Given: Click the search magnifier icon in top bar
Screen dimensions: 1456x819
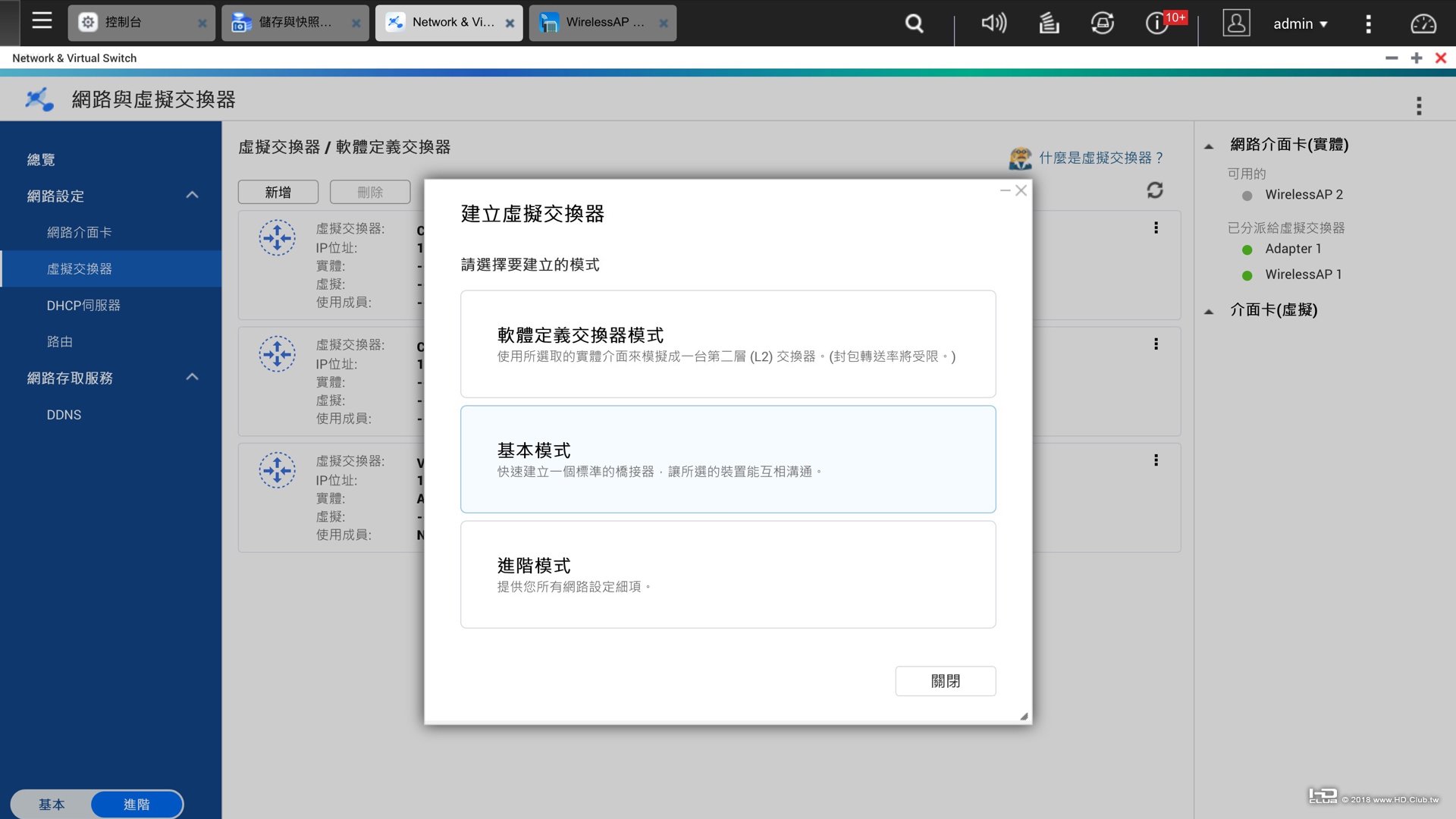Looking at the screenshot, I should (x=915, y=24).
